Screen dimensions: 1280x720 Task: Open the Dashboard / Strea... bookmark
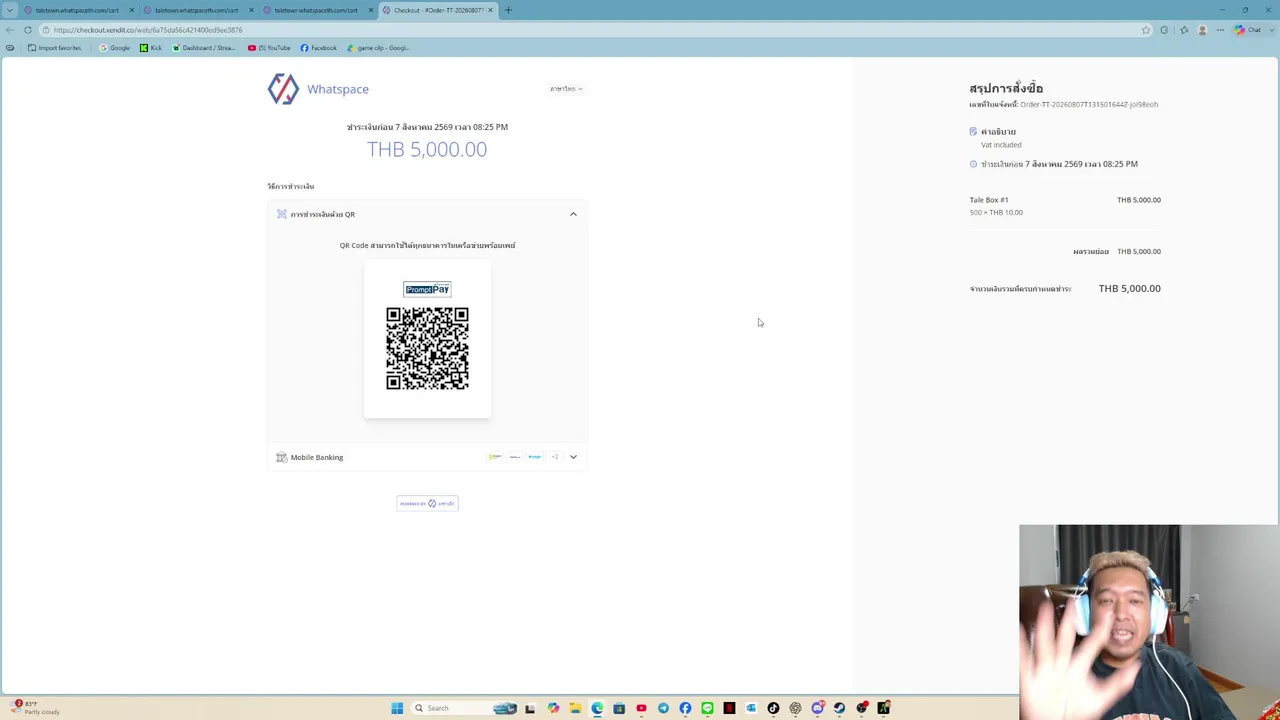pos(204,48)
